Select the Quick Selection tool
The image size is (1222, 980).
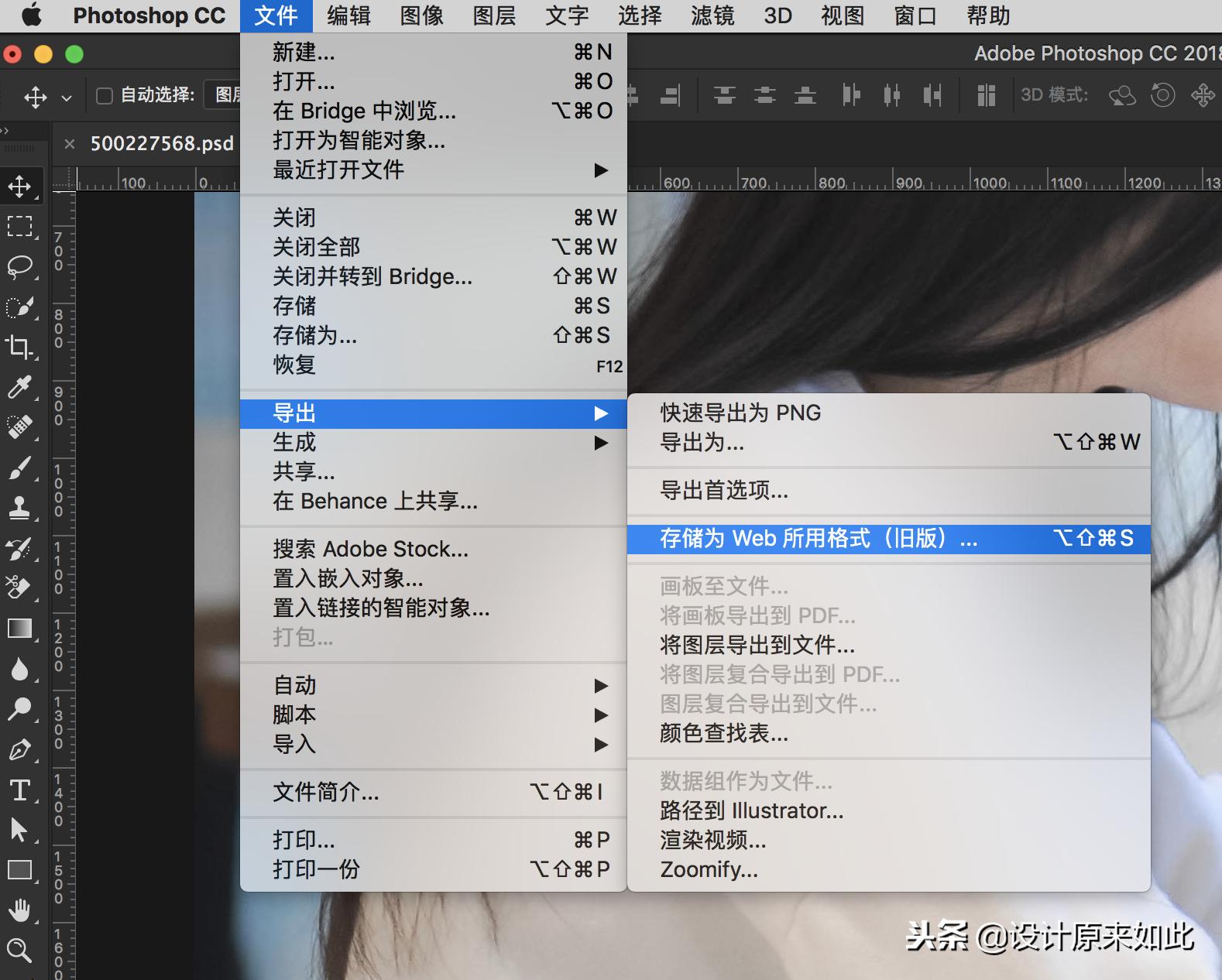click(x=19, y=307)
